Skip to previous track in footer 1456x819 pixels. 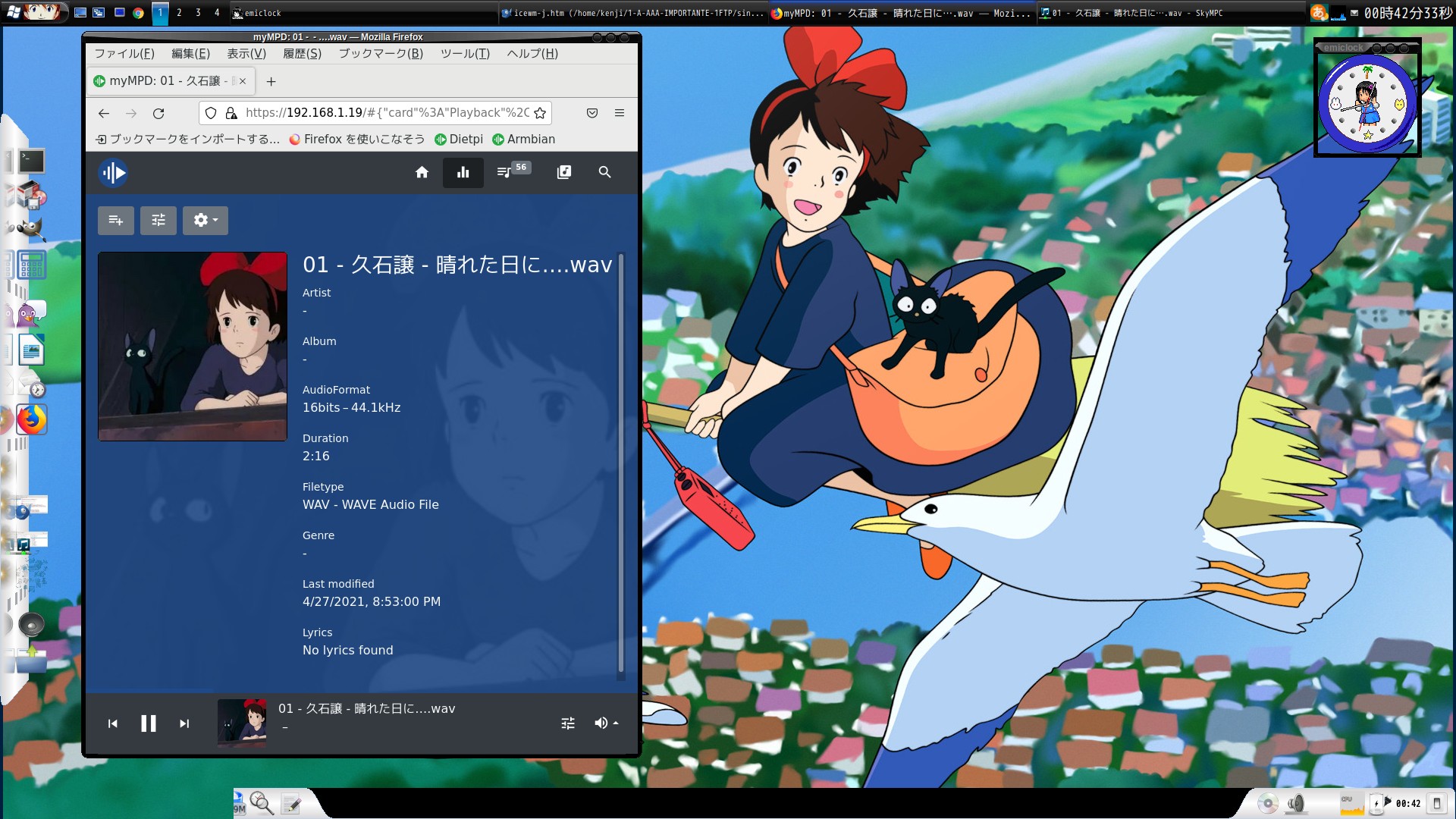coord(112,723)
